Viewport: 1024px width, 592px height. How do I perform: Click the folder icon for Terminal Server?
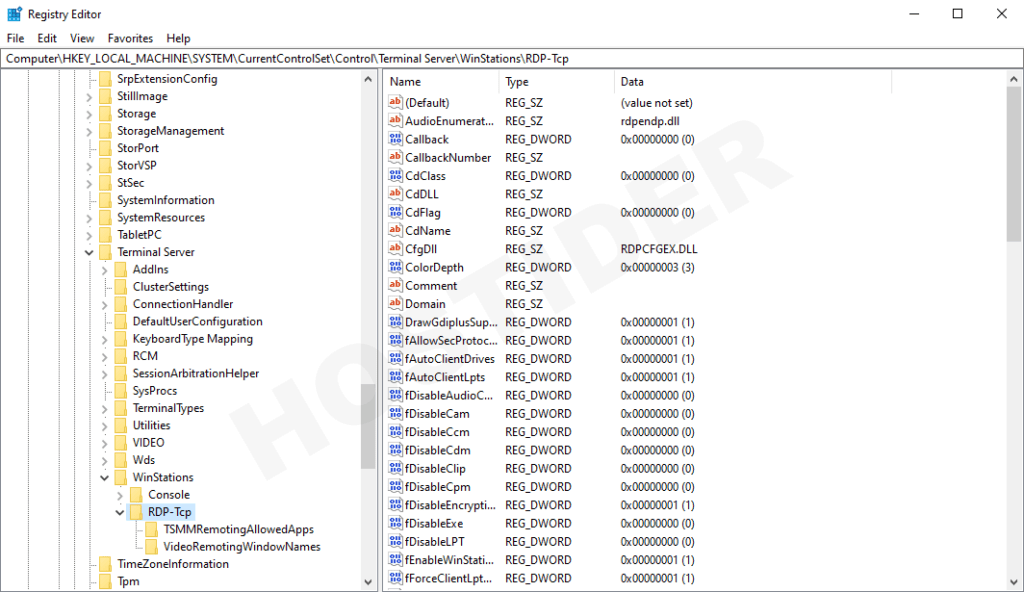[105, 252]
